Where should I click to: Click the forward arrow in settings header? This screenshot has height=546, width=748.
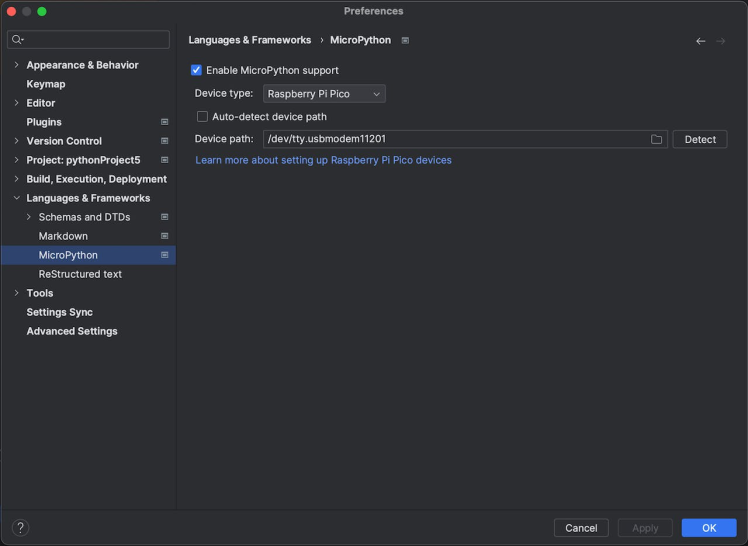720,41
